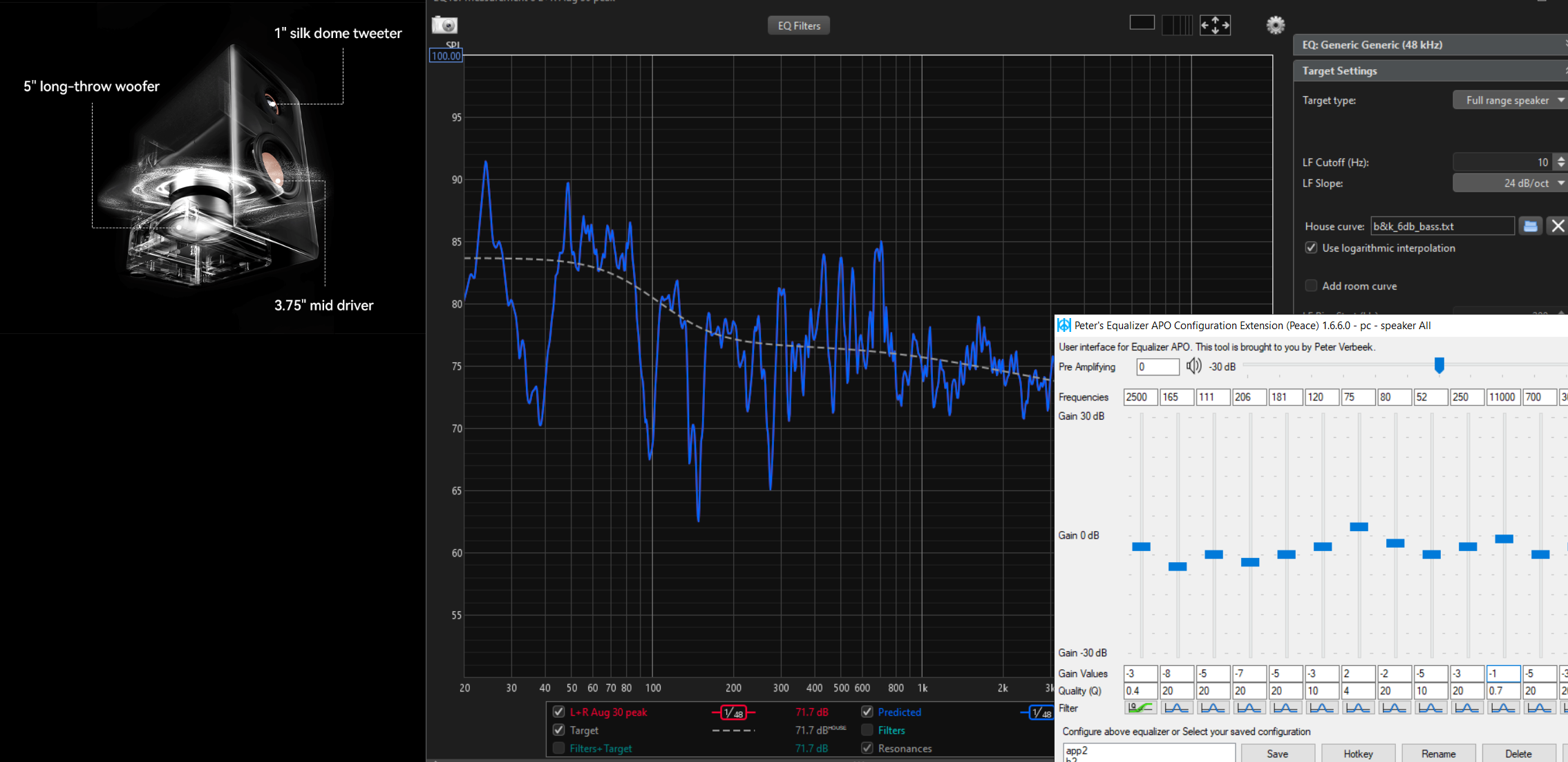Open the LF Slope dropdown
The image size is (1568, 762).
[1509, 183]
